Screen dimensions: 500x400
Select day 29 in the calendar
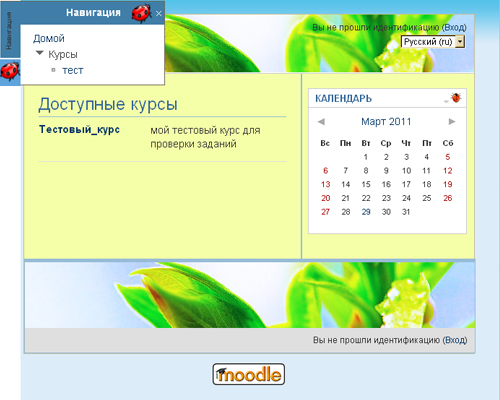(366, 212)
